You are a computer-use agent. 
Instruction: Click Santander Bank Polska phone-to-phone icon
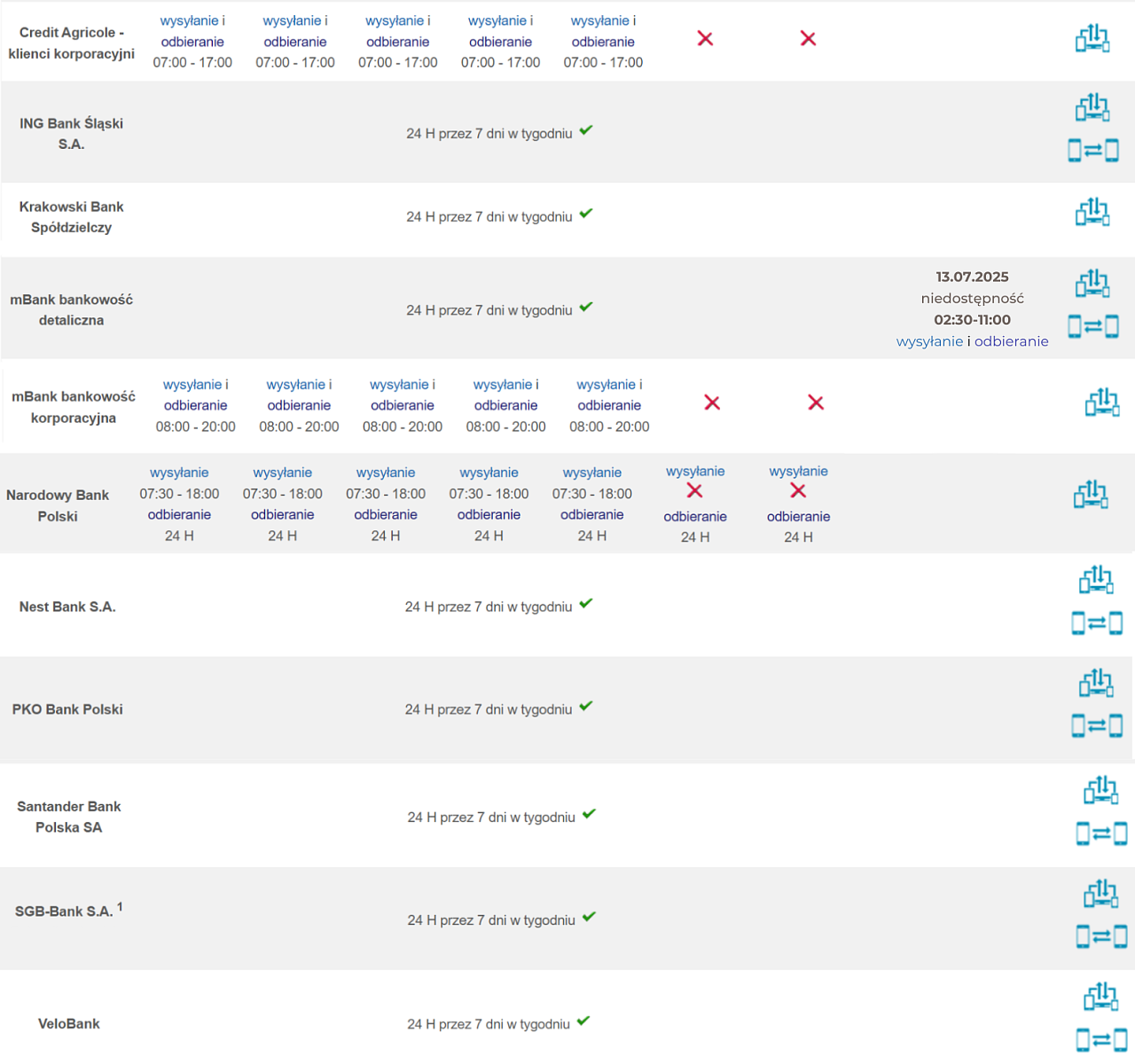point(1101,833)
